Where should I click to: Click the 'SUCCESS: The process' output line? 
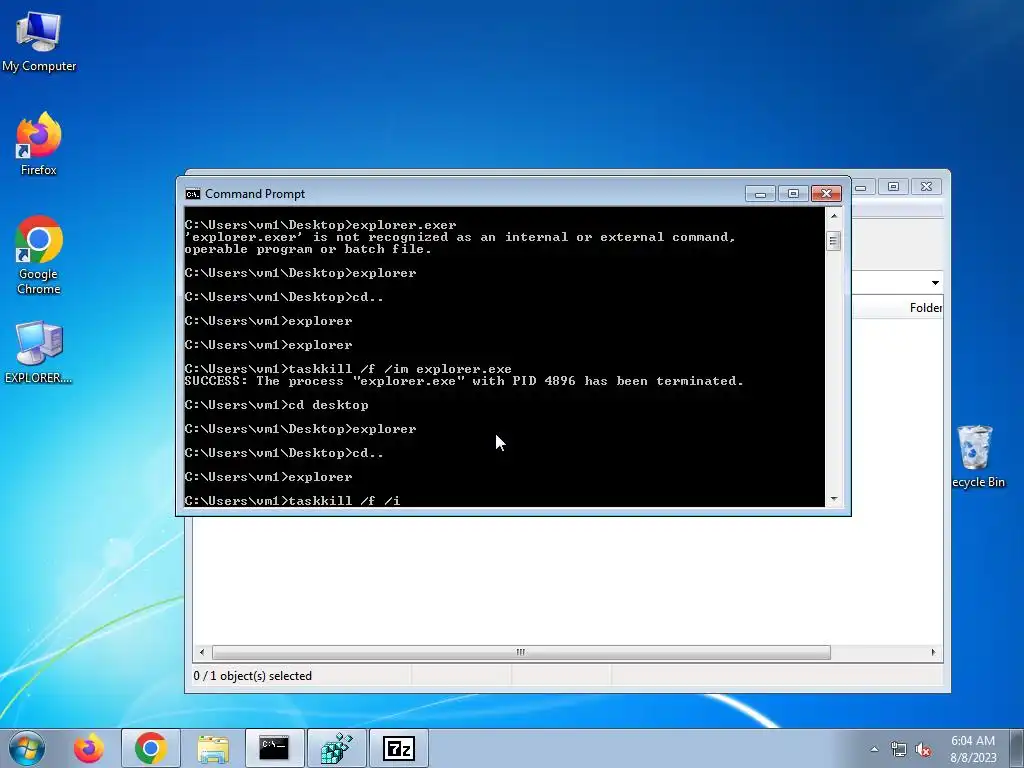coord(464,381)
